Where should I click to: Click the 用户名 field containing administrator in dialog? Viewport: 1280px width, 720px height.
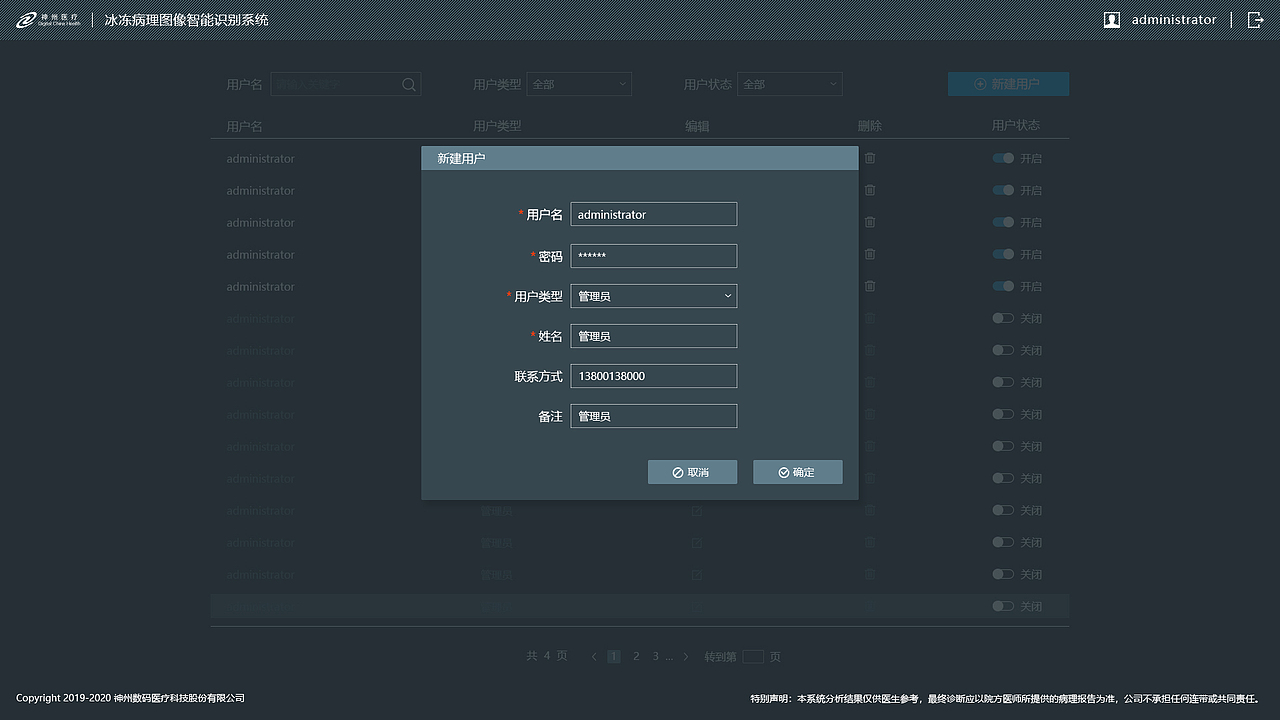(x=654, y=214)
